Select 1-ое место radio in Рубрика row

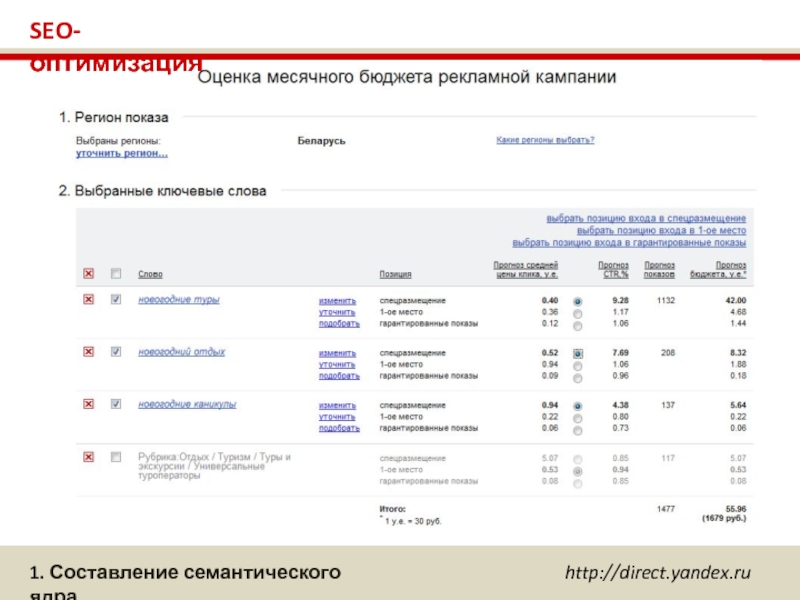[x=578, y=472]
